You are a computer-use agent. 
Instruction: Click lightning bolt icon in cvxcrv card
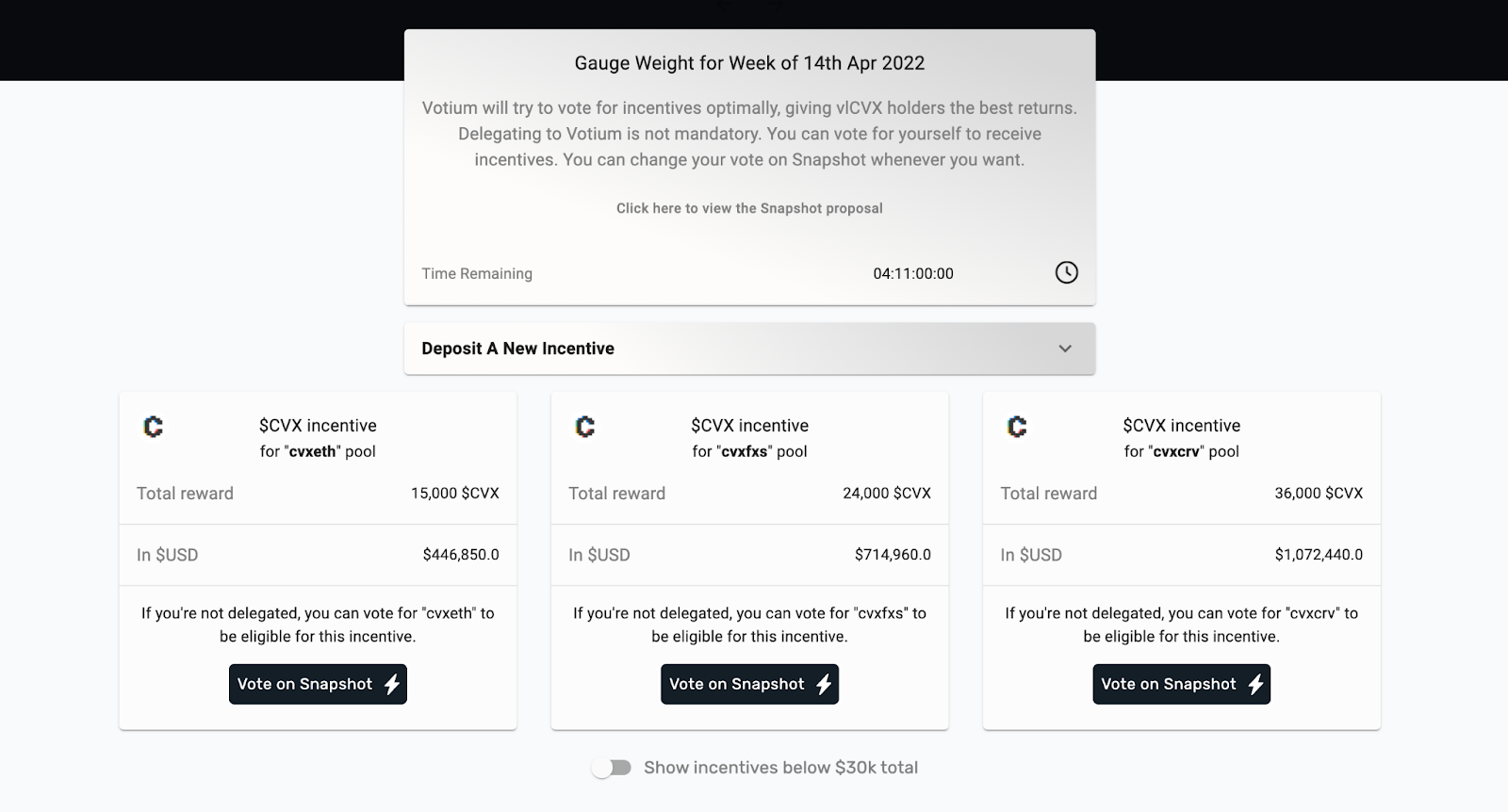(x=1255, y=685)
